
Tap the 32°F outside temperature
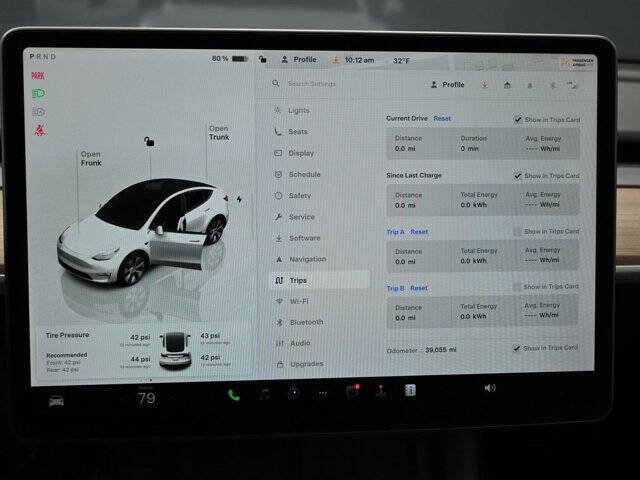(402, 61)
